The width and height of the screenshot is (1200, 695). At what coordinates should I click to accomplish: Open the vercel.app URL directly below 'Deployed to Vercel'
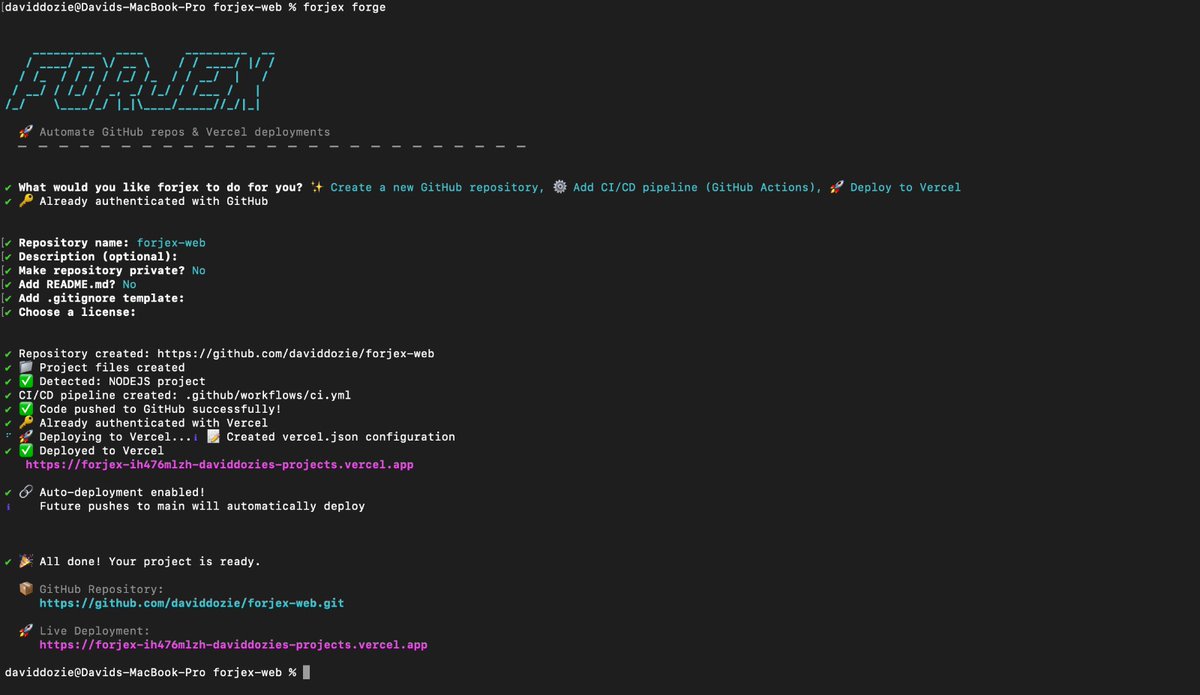219,465
